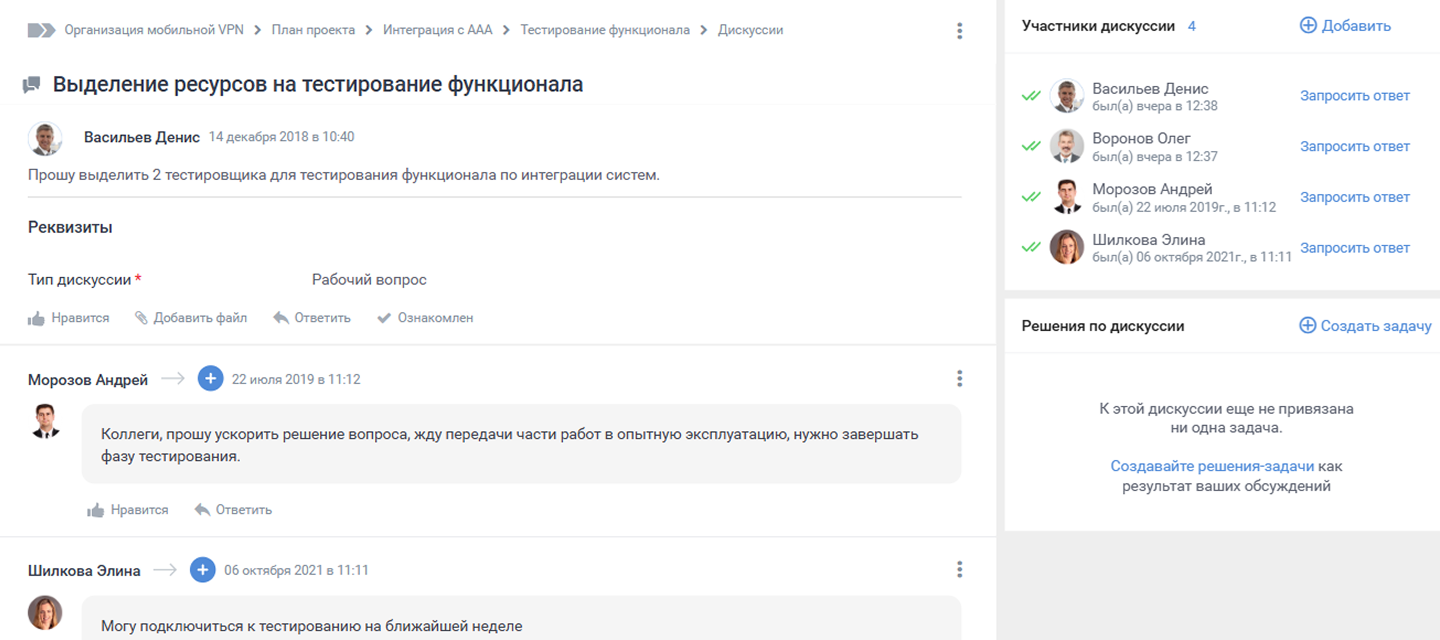This screenshot has width=1440, height=640.
Task: Open three-dot menu on Шилкова Элина's comment
Action: [959, 570]
